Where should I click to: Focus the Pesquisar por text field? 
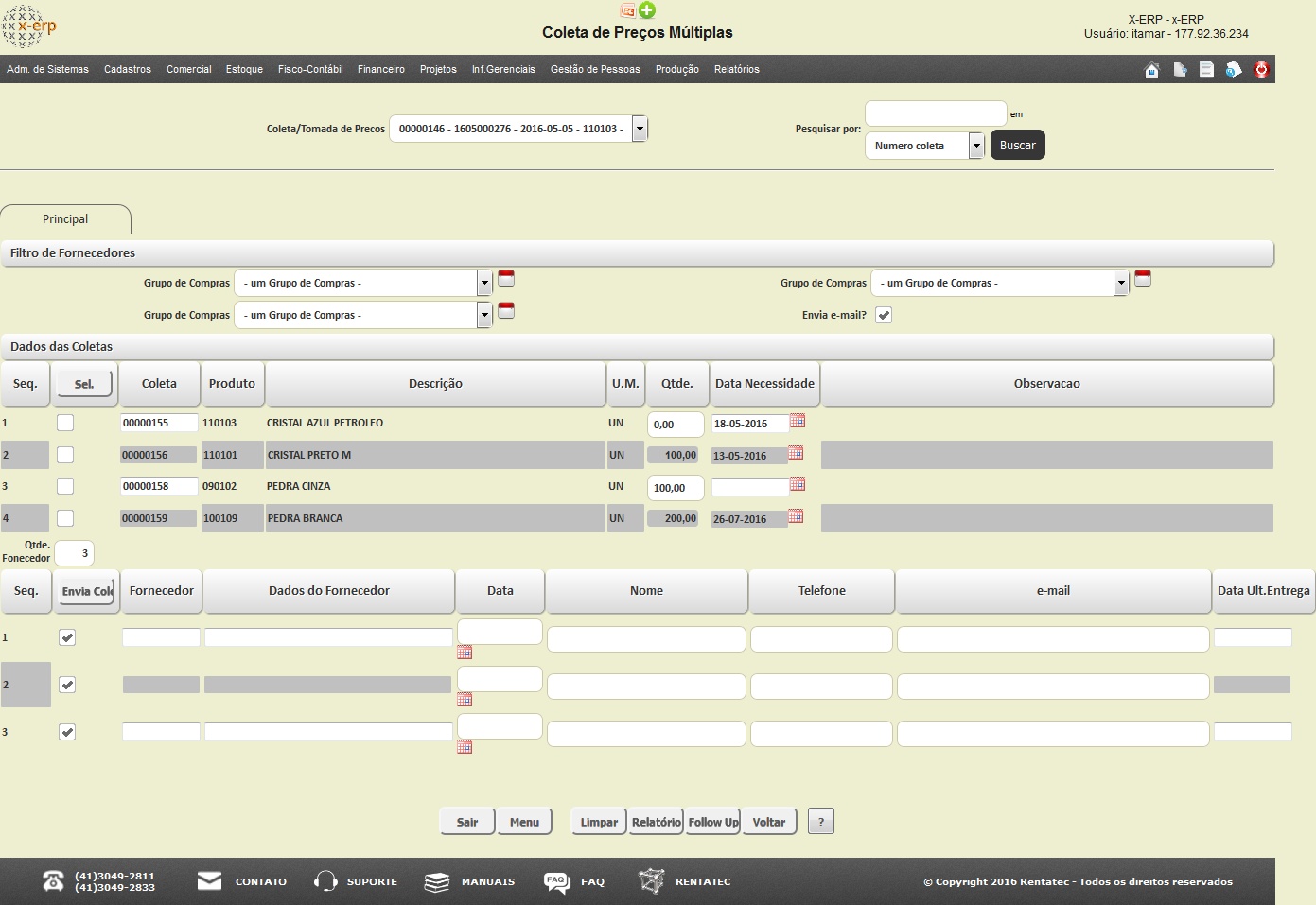point(936,113)
